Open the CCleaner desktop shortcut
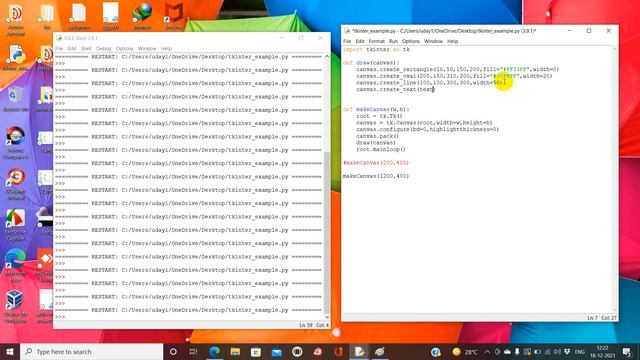Viewport: 640px width, 360px height. (x=16, y=184)
